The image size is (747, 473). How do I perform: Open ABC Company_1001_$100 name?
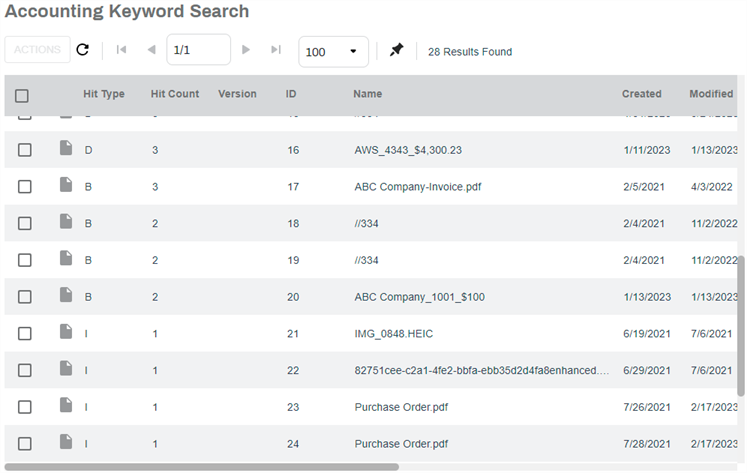pyautogui.click(x=420, y=297)
